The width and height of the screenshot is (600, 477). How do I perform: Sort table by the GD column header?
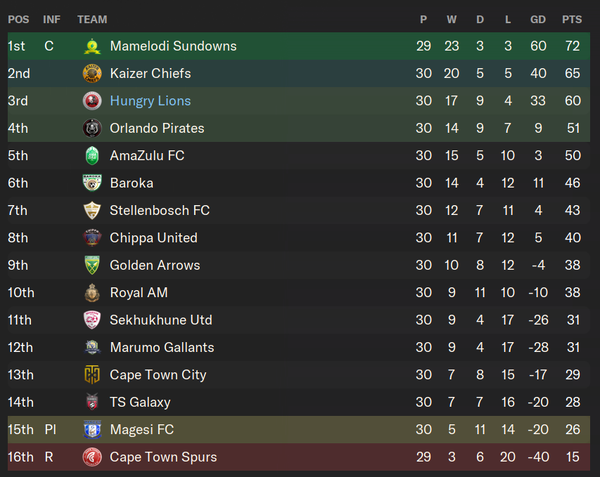[x=539, y=19]
